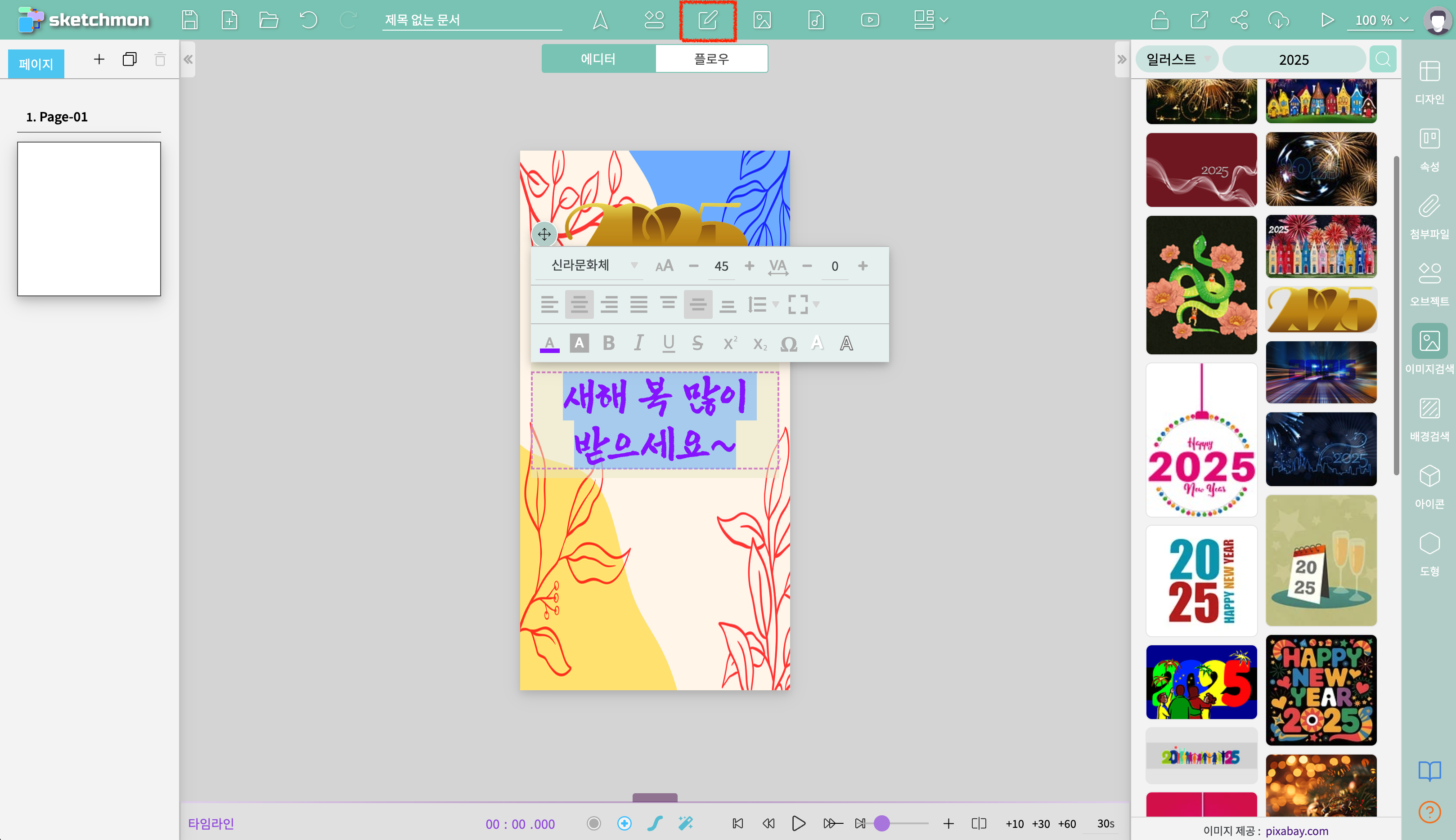
Task: Open the insert music file icon
Action: [815, 20]
